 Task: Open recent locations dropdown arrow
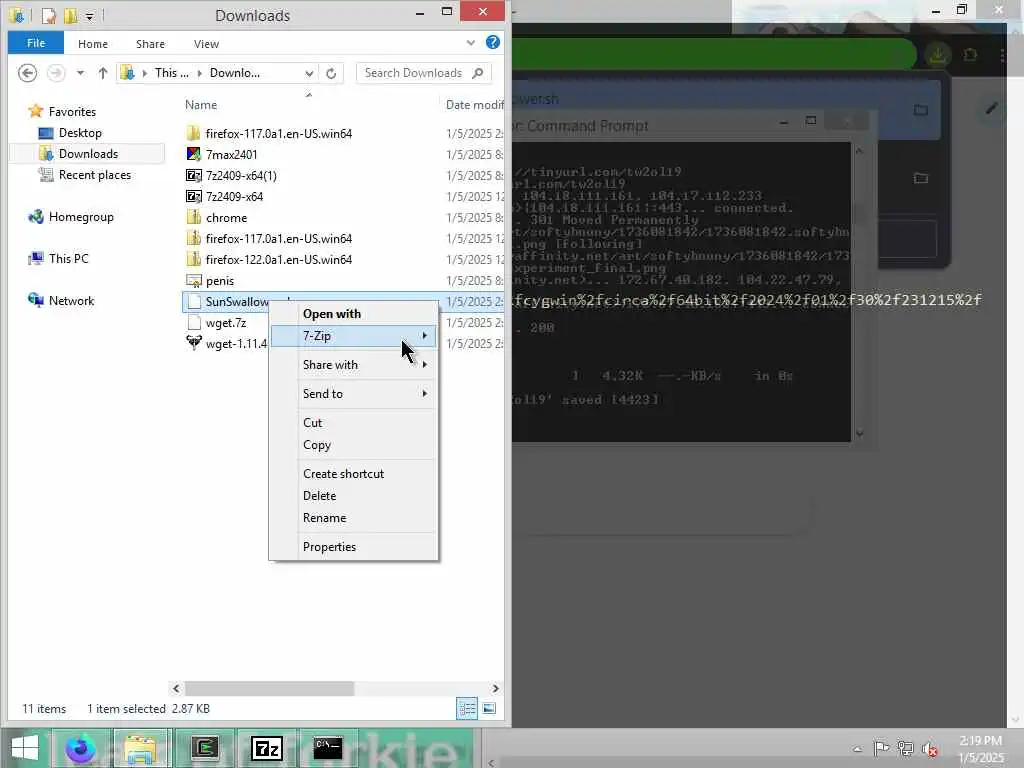coord(80,72)
